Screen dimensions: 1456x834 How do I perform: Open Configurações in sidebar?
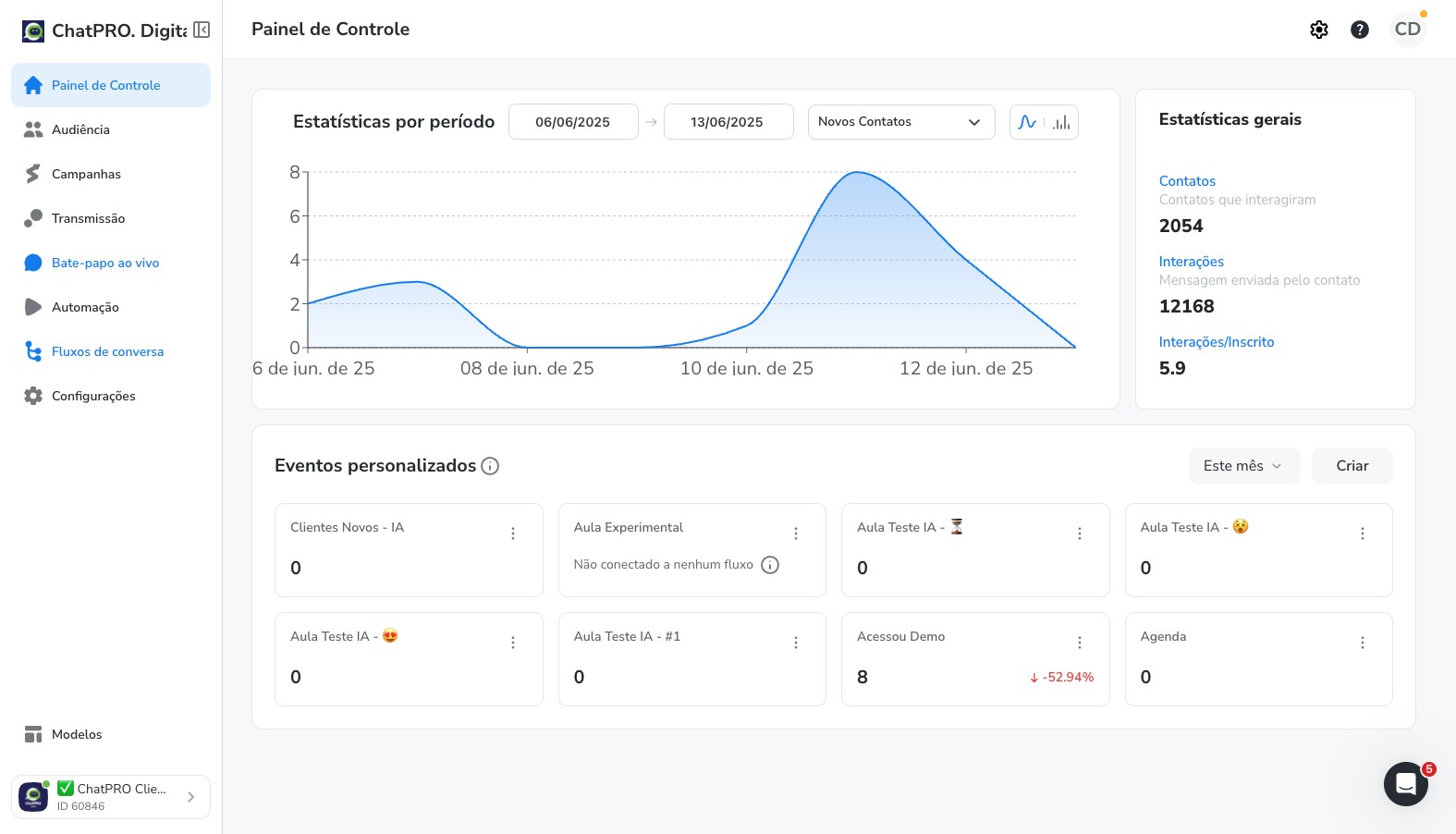coord(111,396)
